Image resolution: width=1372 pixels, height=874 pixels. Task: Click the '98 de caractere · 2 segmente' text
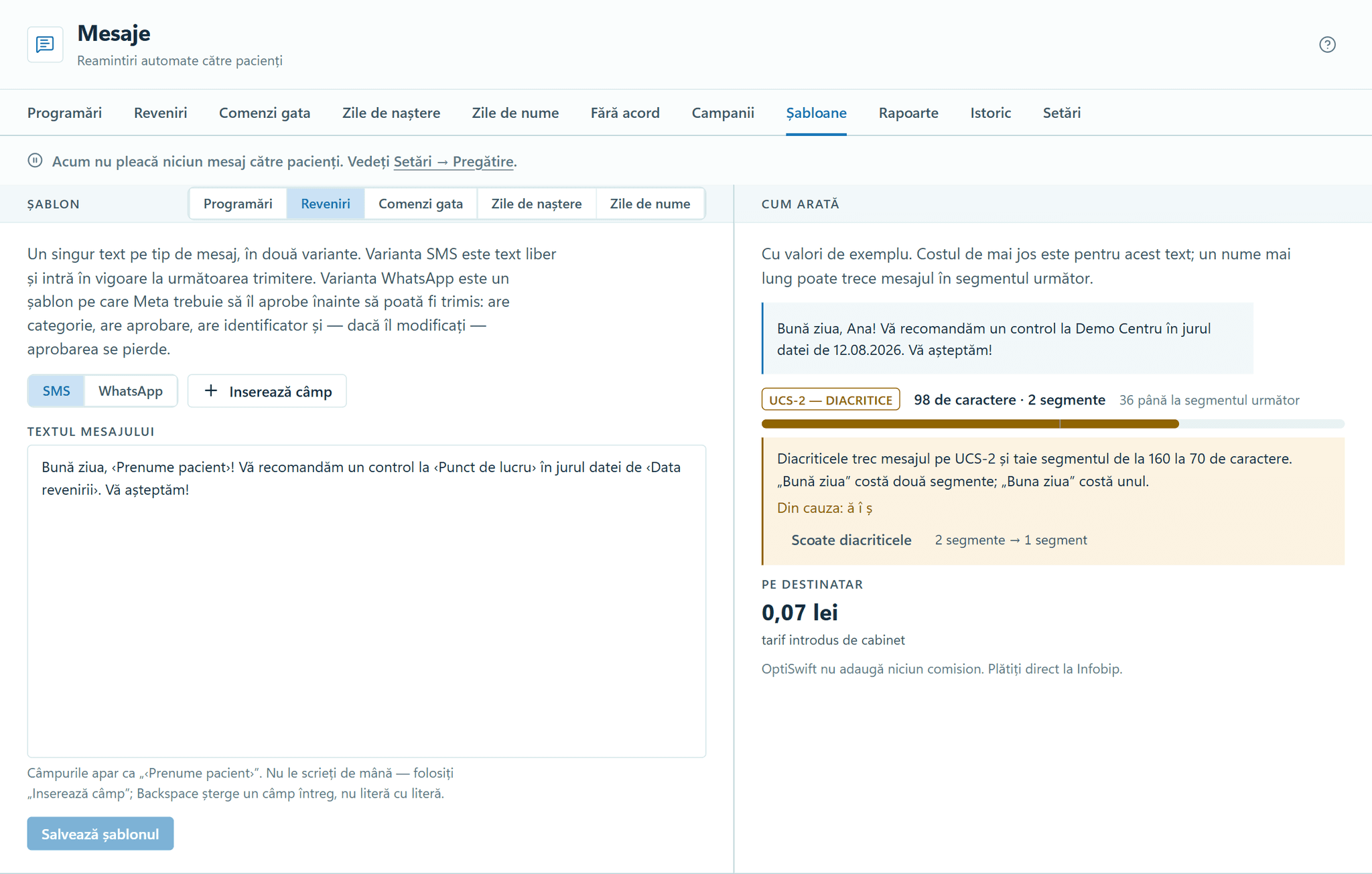pos(1010,400)
